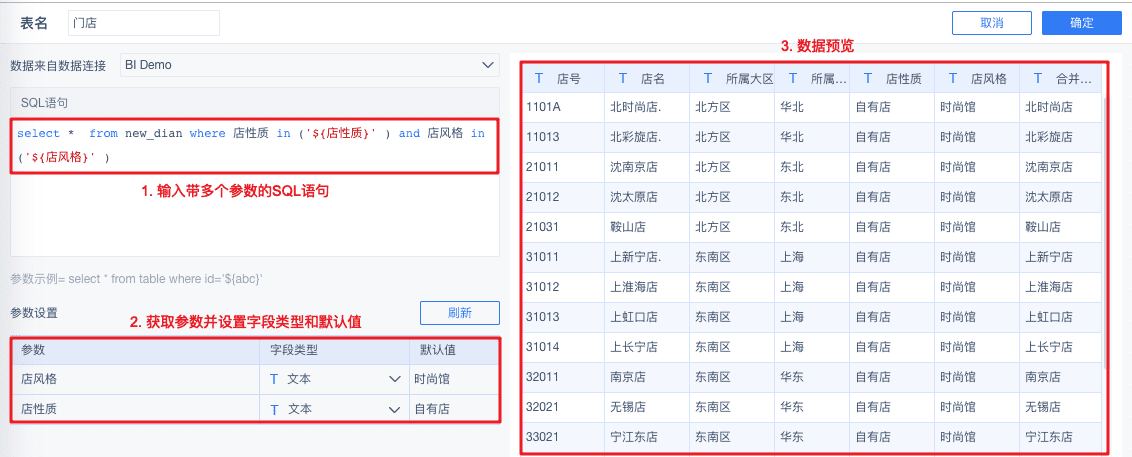Click 宁江东店 in the 店名 column
The image size is (1132, 457).
pyautogui.click(x=647, y=437)
